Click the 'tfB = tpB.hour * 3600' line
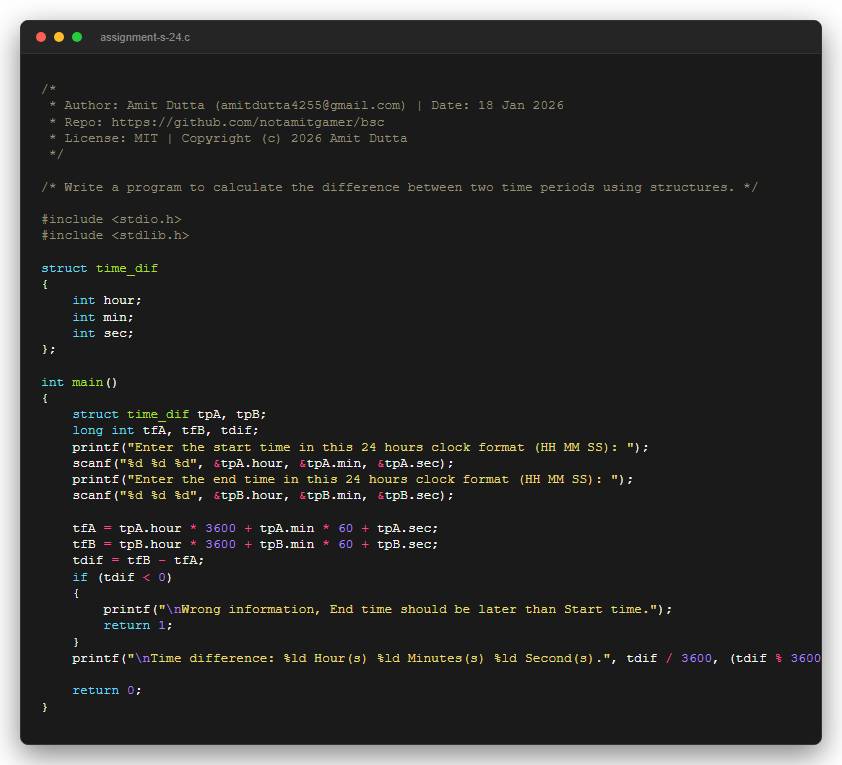The height and width of the screenshot is (765, 842). coord(255,544)
